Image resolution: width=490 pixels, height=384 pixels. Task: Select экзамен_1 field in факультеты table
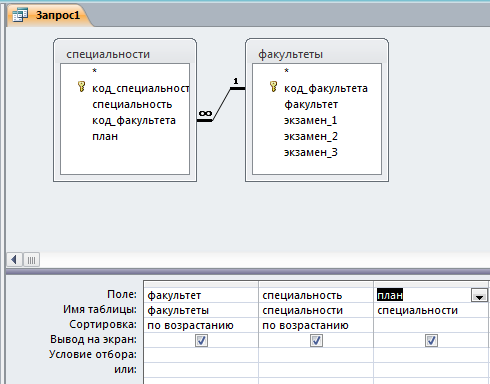pos(310,120)
